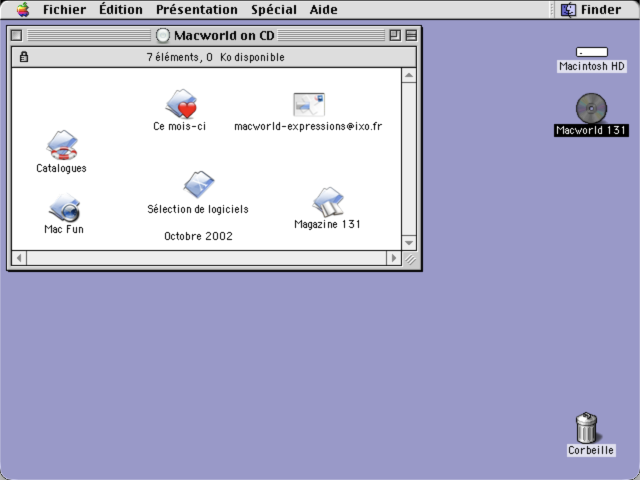Image resolution: width=640 pixels, height=480 pixels.
Task: Click the Octobre 2002 label
Action: [x=198, y=236]
